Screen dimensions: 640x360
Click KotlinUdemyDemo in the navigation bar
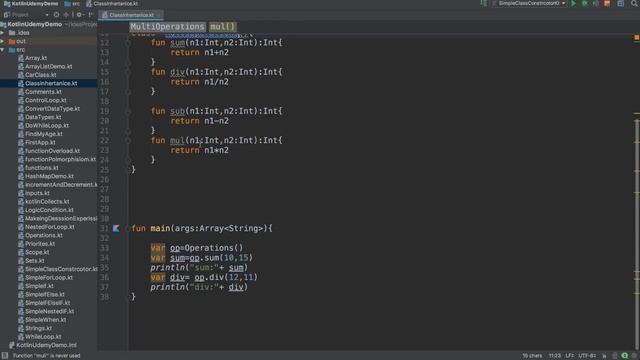click(x=31, y=4)
